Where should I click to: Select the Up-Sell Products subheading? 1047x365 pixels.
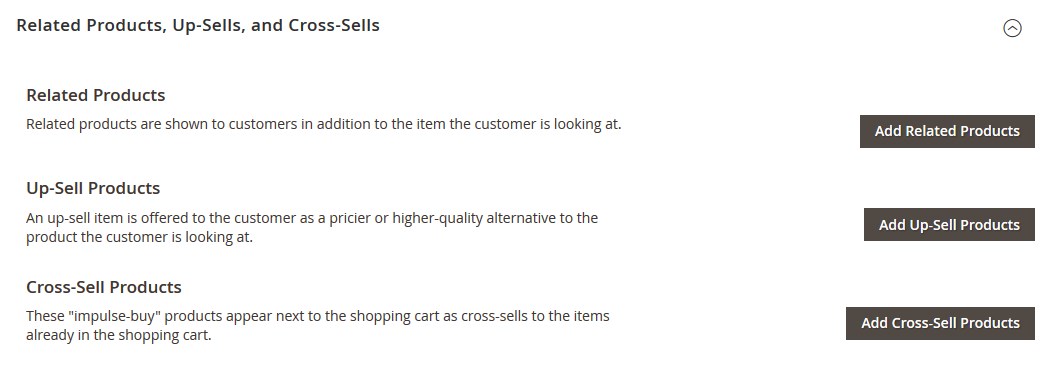pyautogui.click(x=93, y=188)
